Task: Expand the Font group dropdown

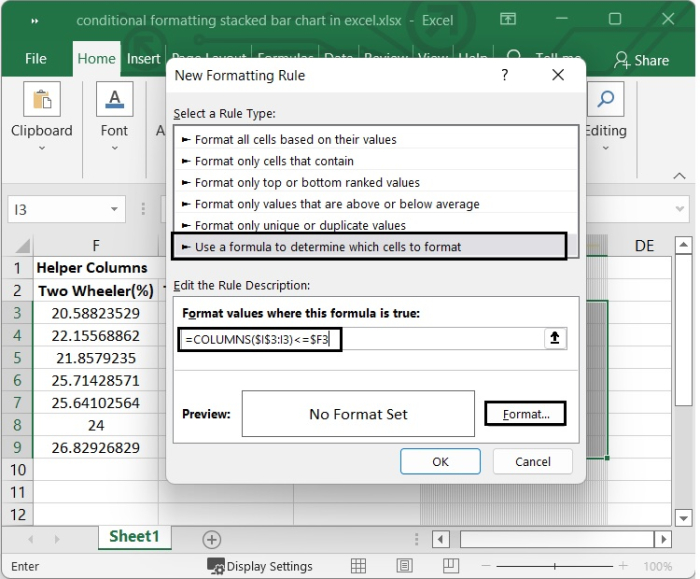Action: coord(115,148)
